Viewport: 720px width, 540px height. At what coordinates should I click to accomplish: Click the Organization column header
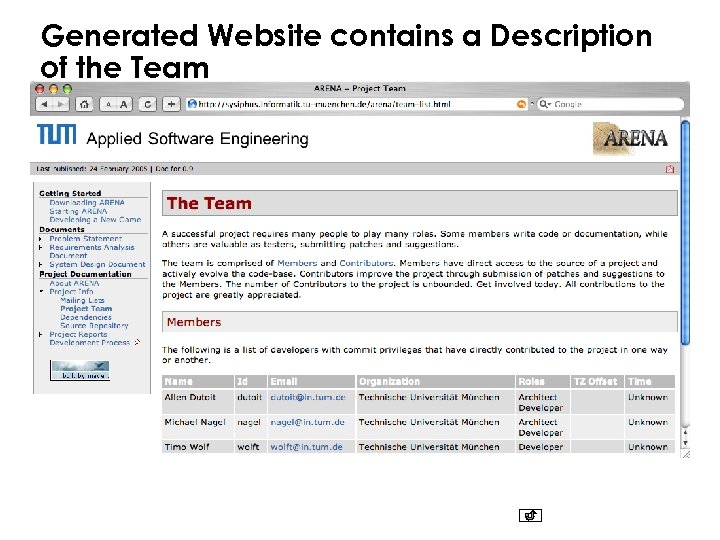tap(435, 382)
